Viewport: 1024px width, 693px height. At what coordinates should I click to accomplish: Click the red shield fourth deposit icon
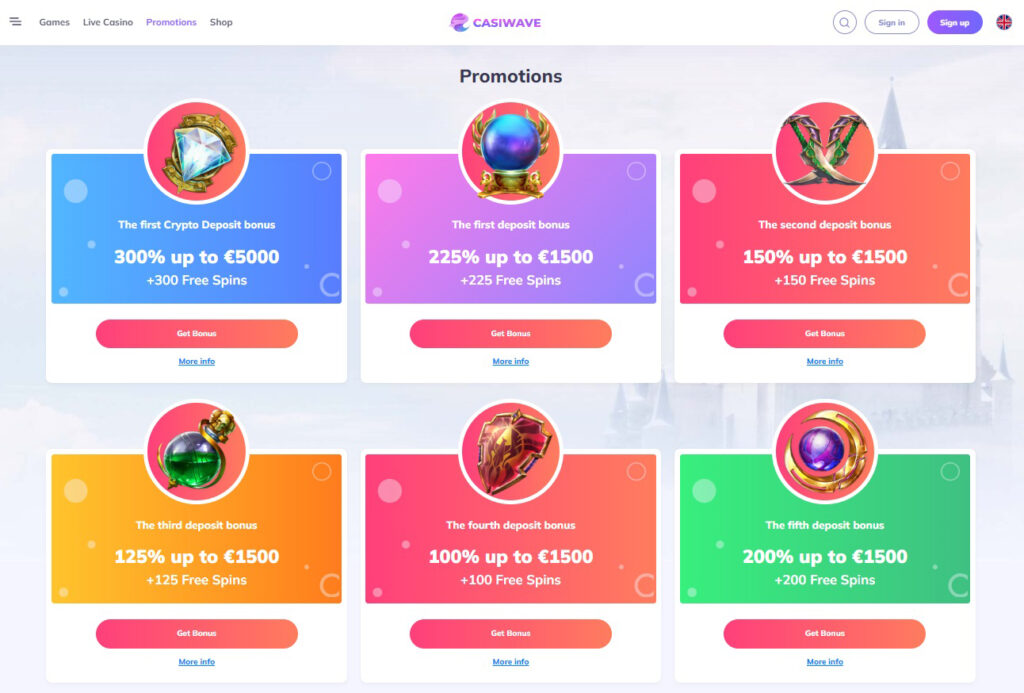click(x=511, y=452)
